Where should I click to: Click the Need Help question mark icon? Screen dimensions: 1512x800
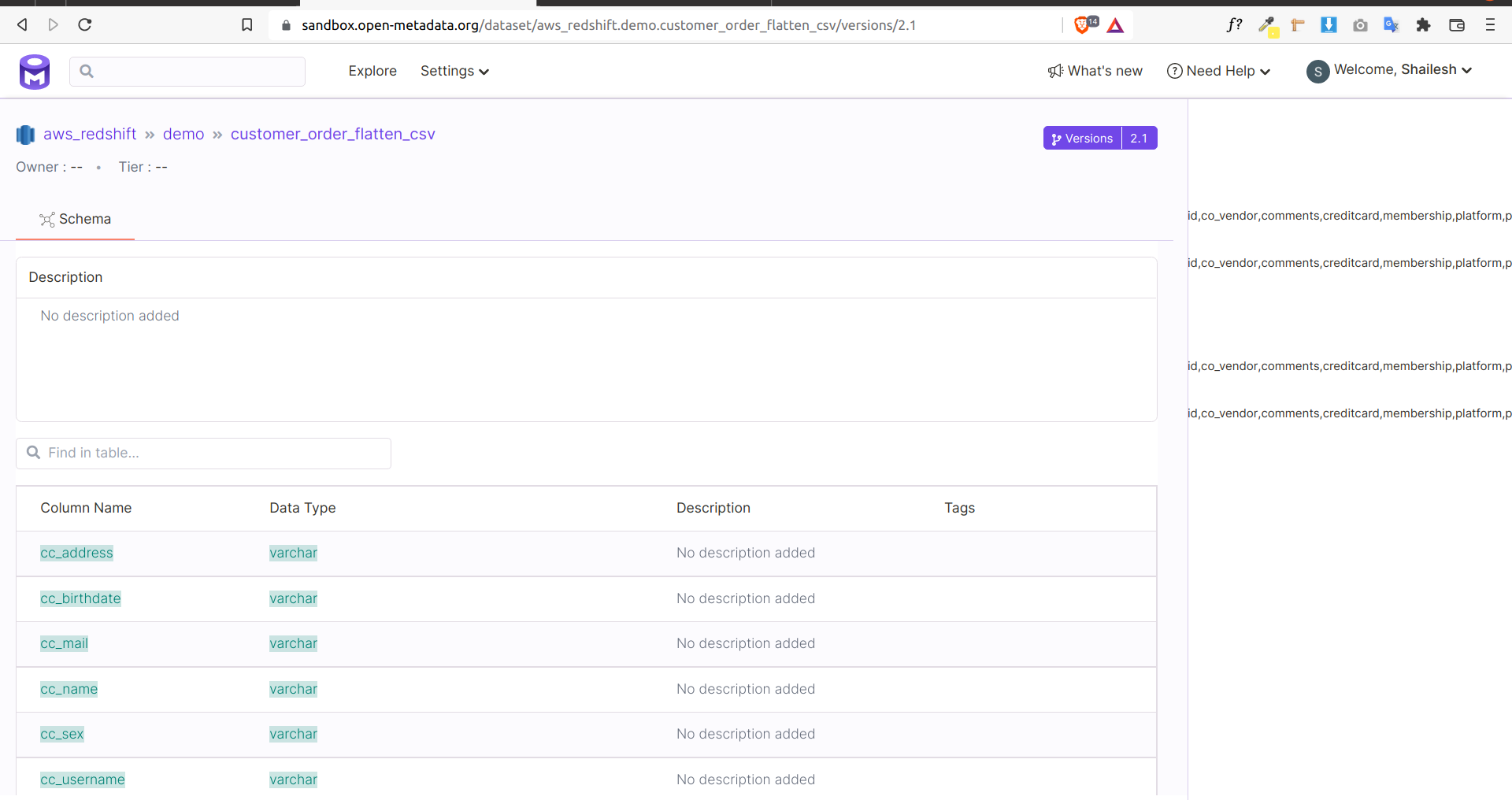(1173, 71)
